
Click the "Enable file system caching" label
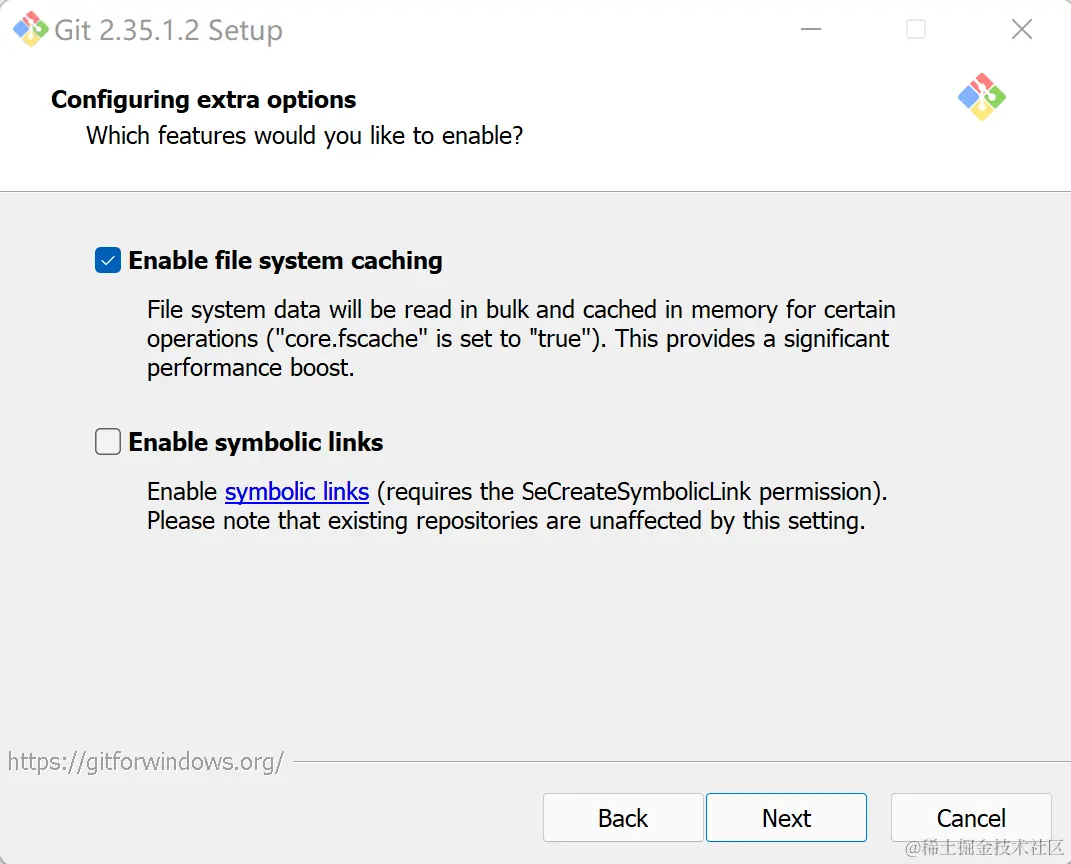point(285,261)
